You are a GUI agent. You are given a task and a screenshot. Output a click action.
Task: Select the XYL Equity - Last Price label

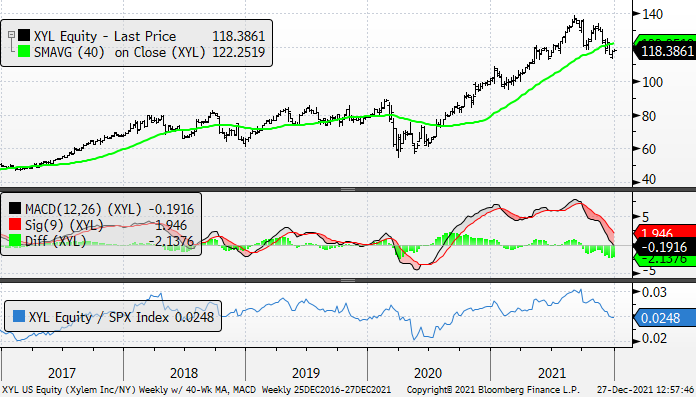105,36
